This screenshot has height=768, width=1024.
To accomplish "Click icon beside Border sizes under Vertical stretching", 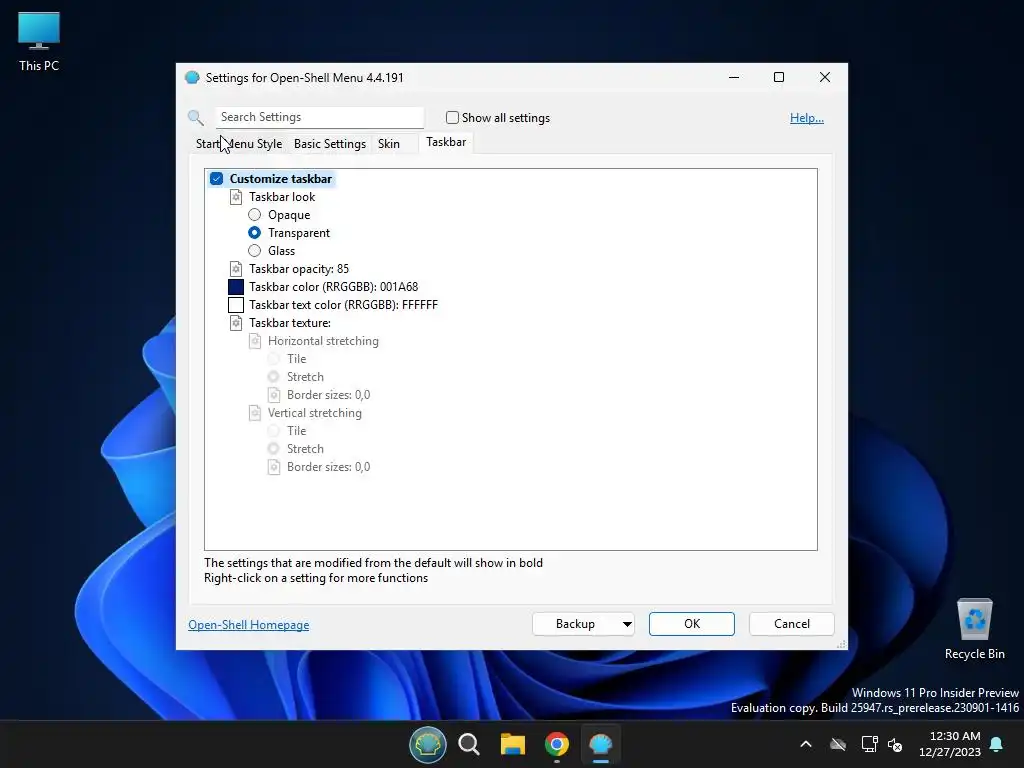I will 274,467.
